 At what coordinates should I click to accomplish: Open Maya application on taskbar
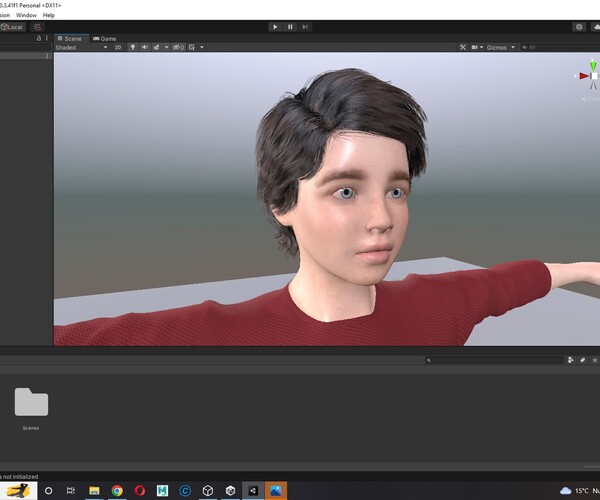pyautogui.click(x=162, y=490)
